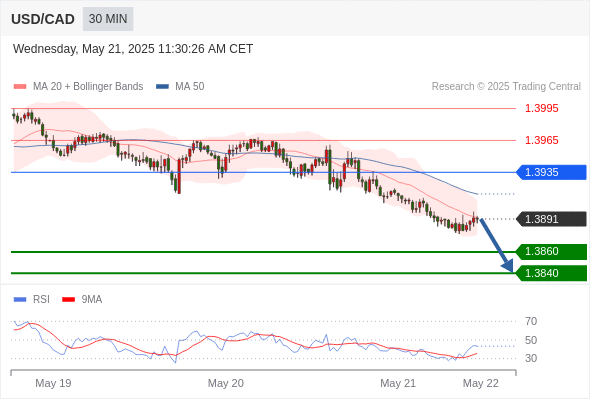Select the 1.3935 pivot price tag
Image resolution: width=590 pixels, height=400 pixels.
(x=551, y=172)
